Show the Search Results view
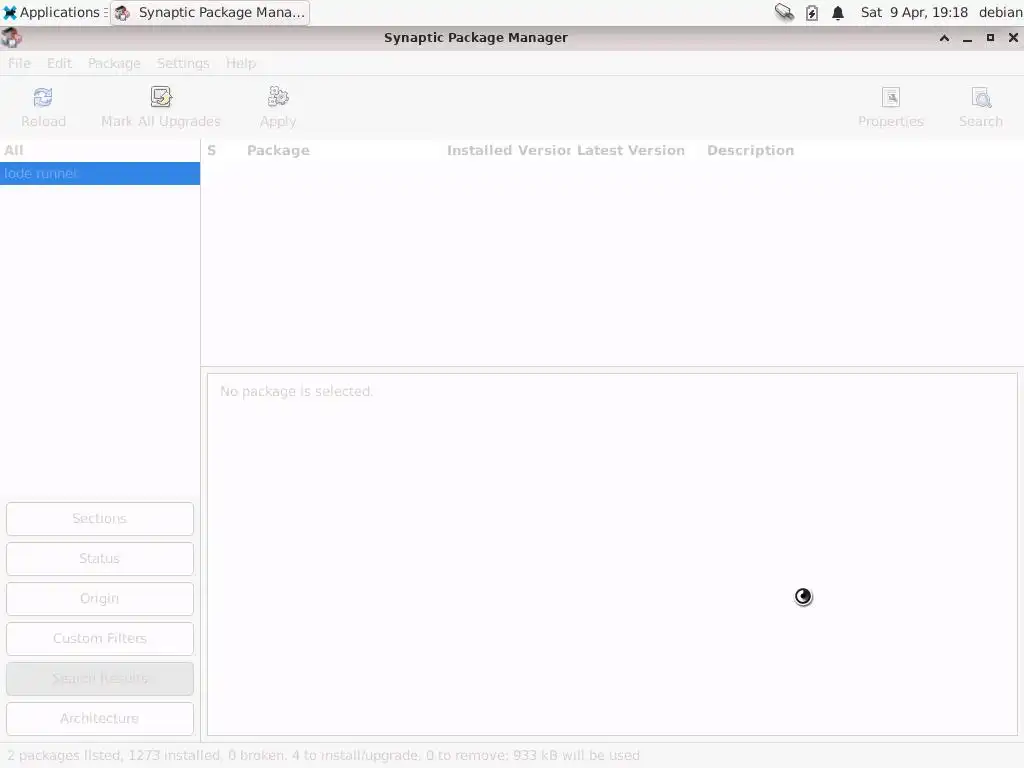 [x=100, y=679]
